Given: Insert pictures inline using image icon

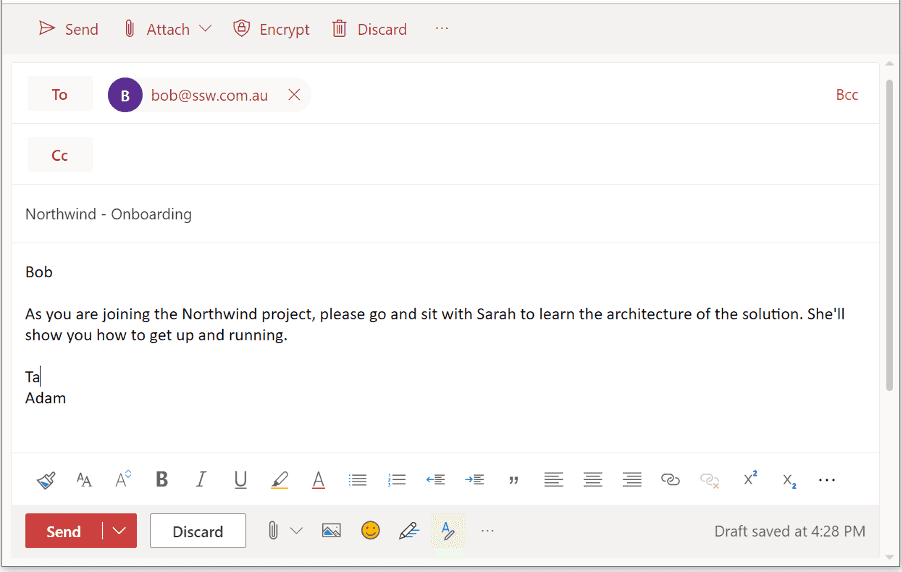Looking at the screenshot, I should point(332,531).
